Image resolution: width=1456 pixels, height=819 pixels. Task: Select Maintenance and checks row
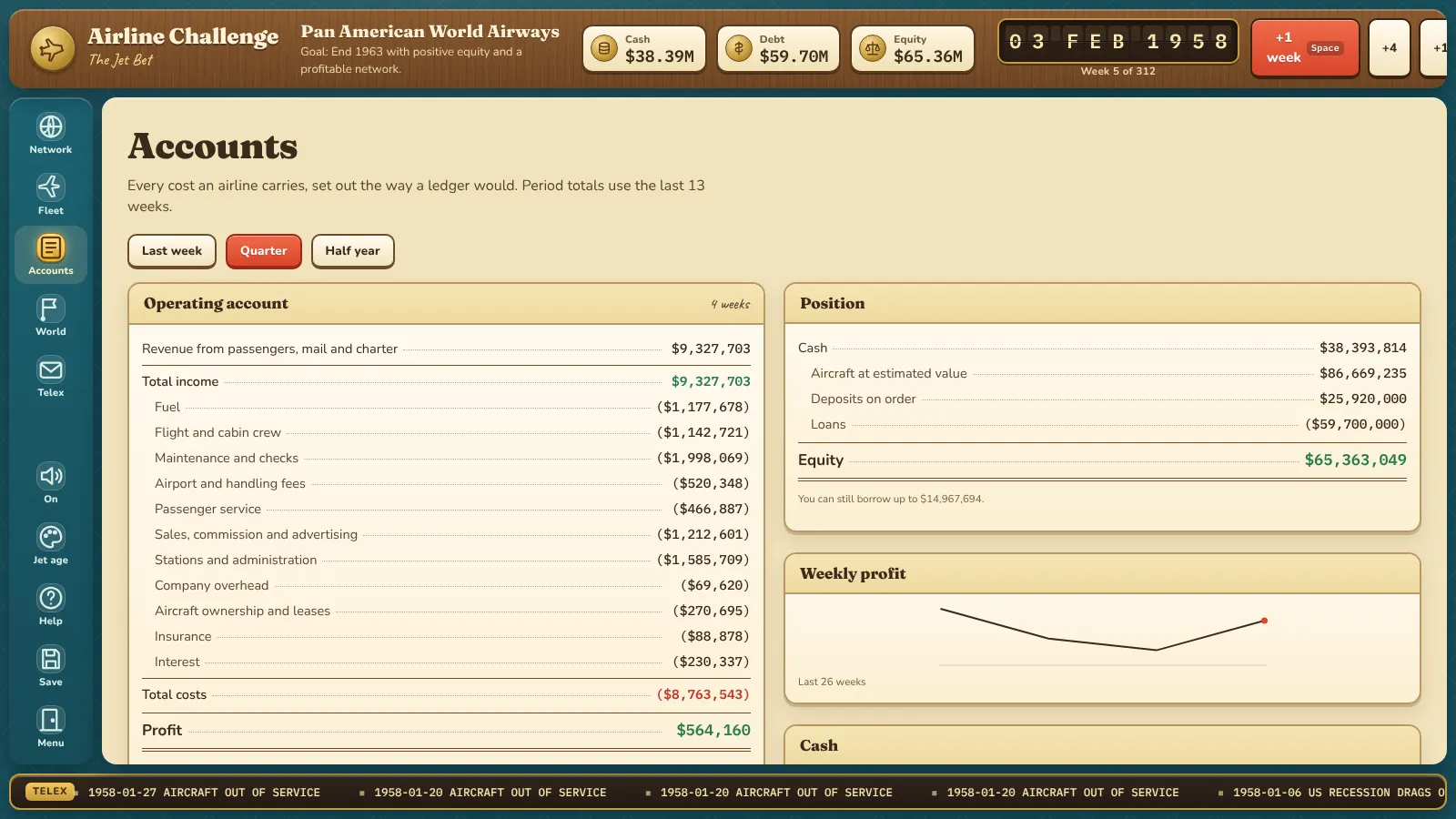tap(446, 458)
